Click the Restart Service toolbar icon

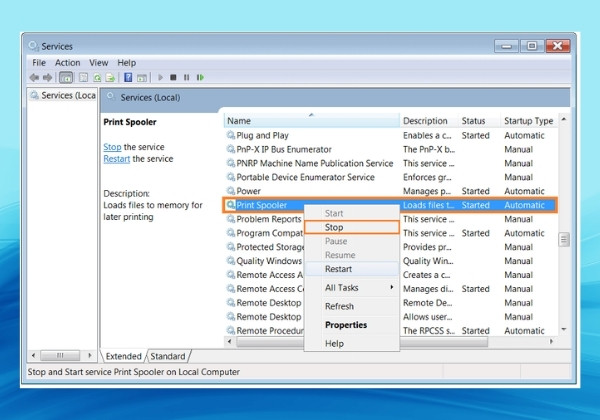click(200, 78)
